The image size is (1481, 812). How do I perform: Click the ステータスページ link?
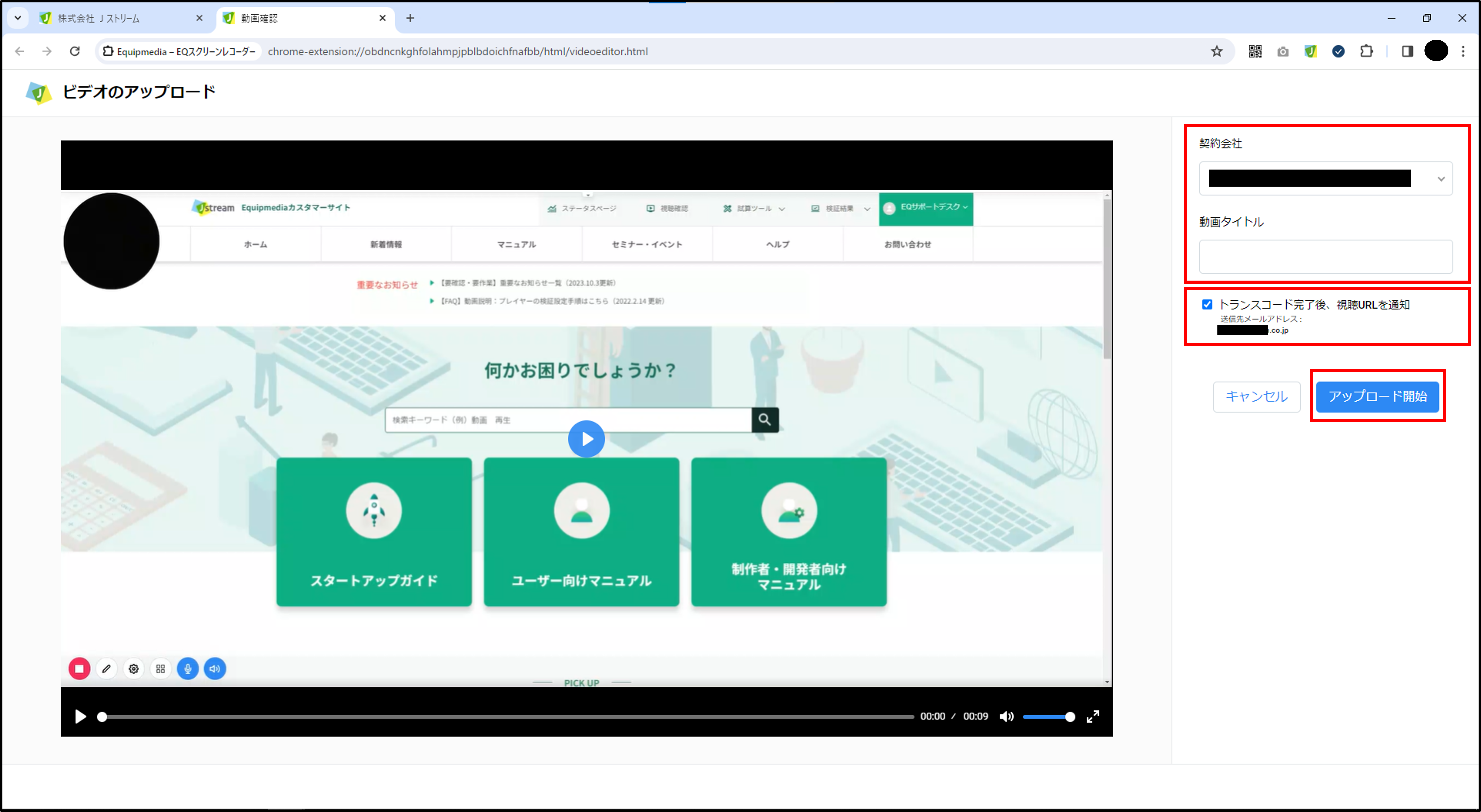pos(582,209)
